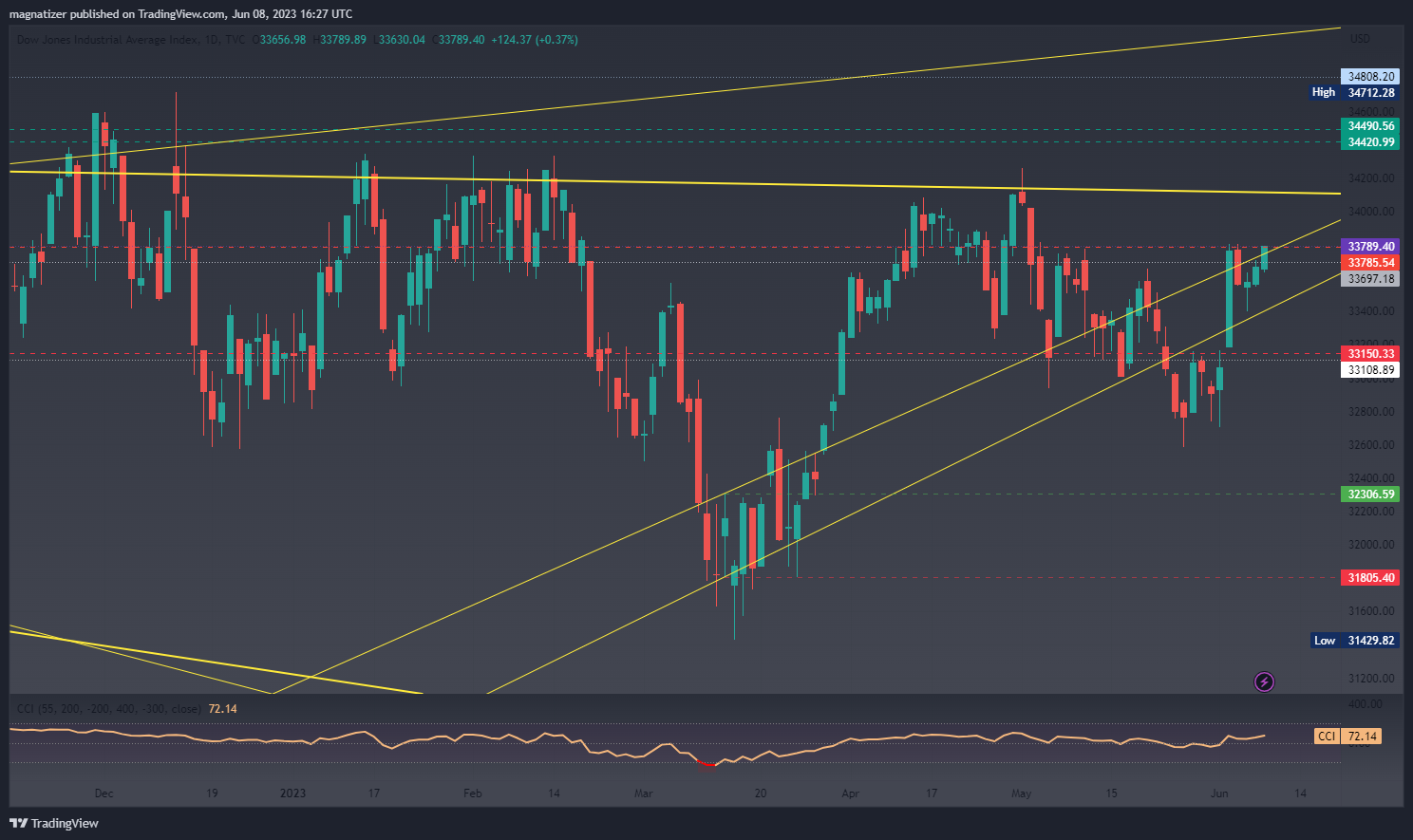The width and height of the screenshot is (1413, 840).
Task: Select the 34808.20 price label
Action: [1370, 77]
